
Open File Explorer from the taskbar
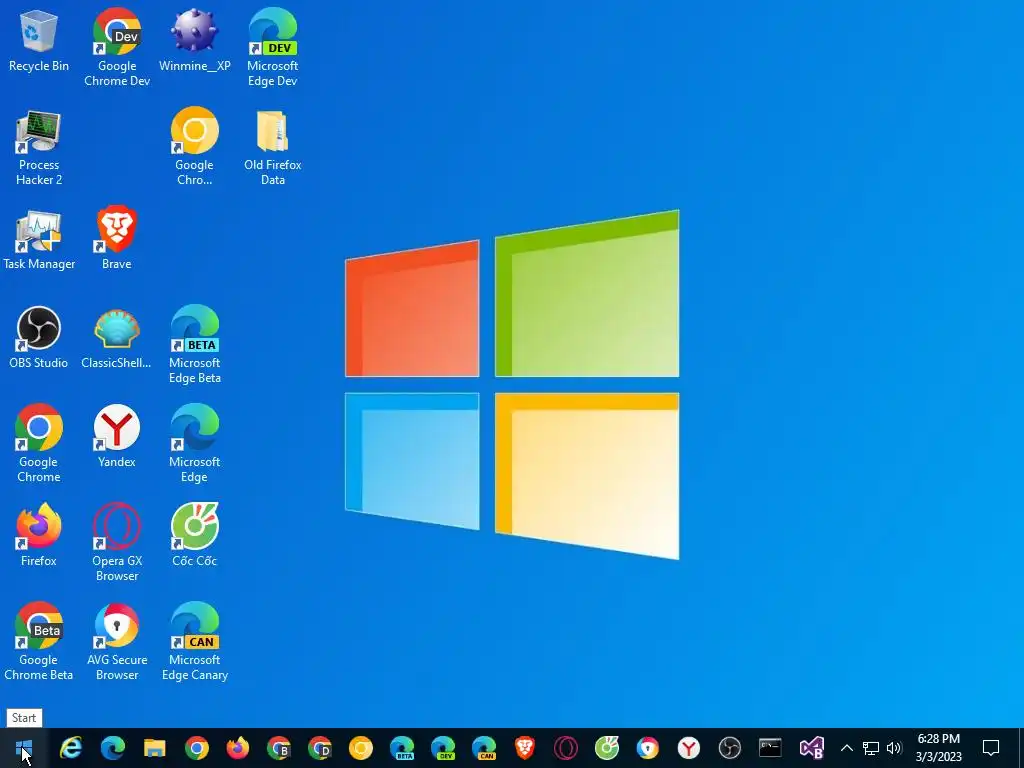[155, 748]
